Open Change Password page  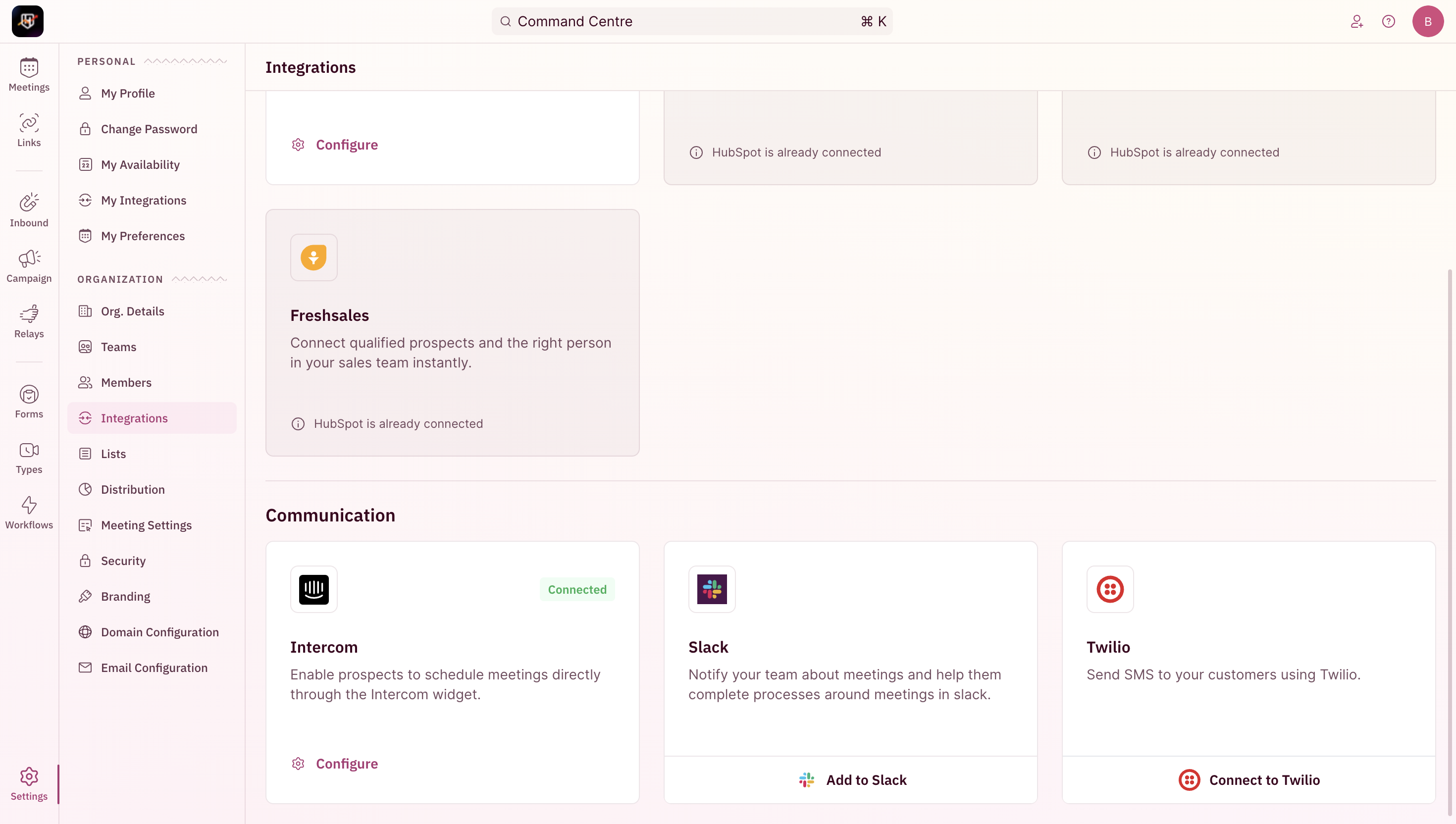click(152, 129)
